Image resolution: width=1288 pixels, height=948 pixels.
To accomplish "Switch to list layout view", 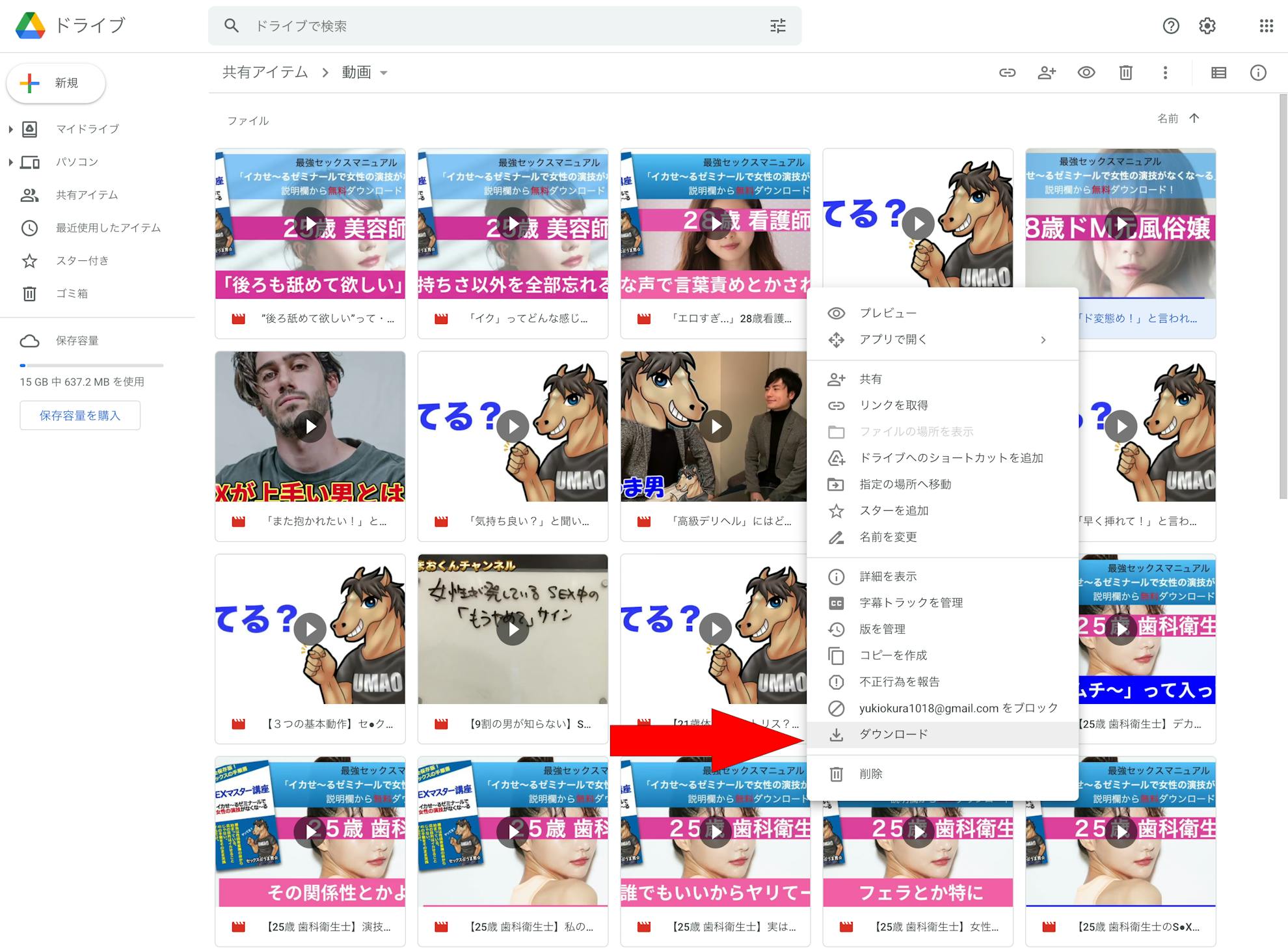I will [x=1218, y=73].
